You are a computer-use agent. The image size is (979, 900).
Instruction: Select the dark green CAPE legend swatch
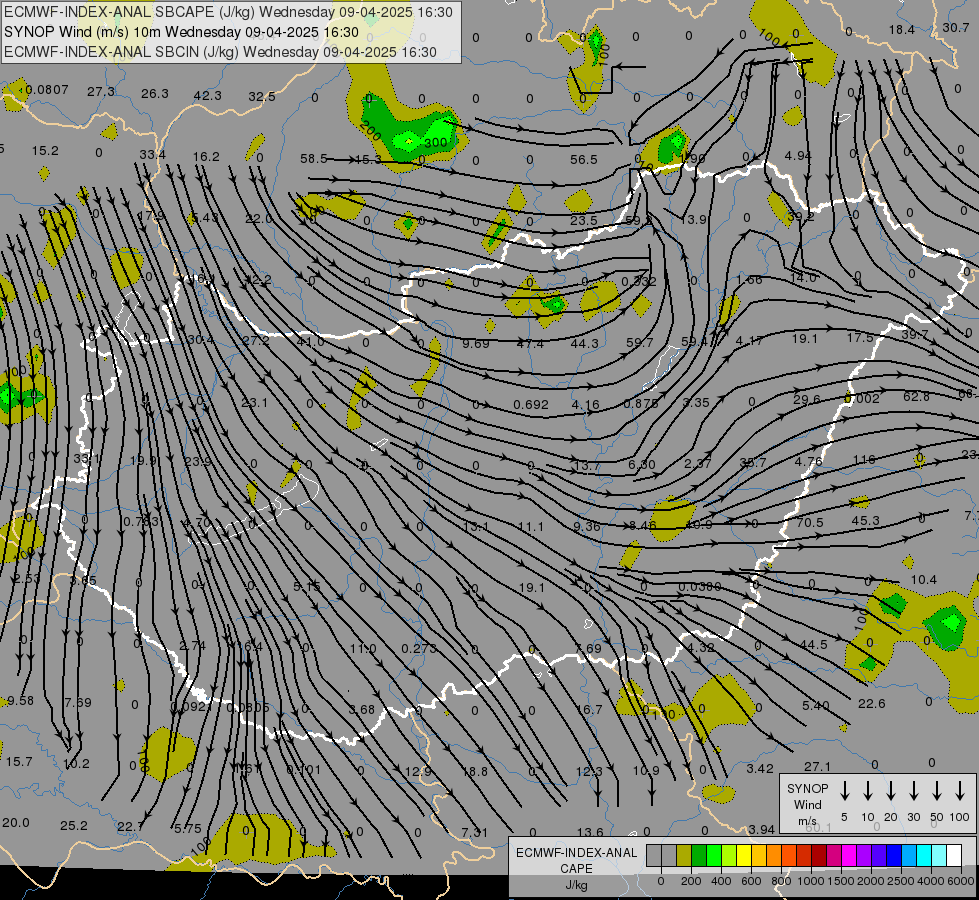coord(699,856)
